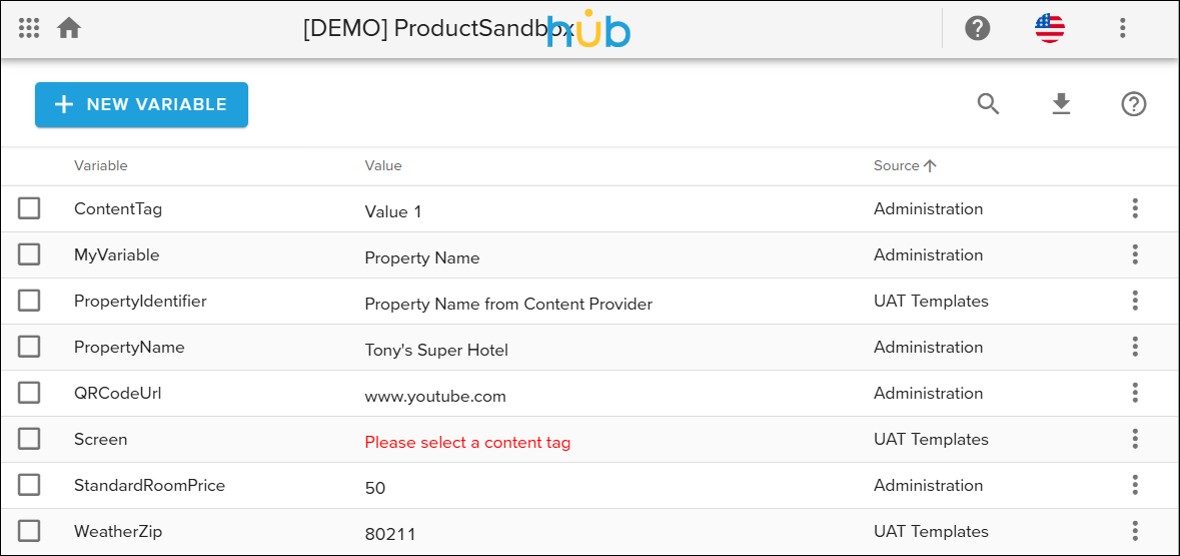Change language via the US flag icon
The width and height of the screenshot is (1180, 556).
point(1049,28)
